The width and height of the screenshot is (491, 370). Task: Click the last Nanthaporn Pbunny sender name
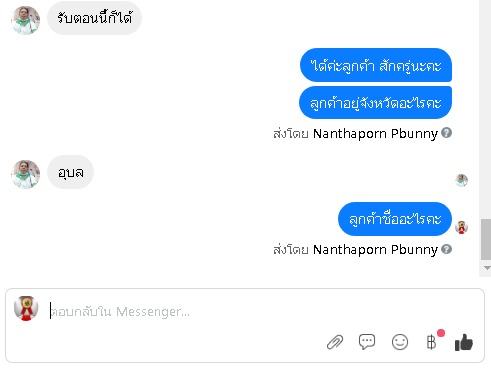(x=375, y=250)
